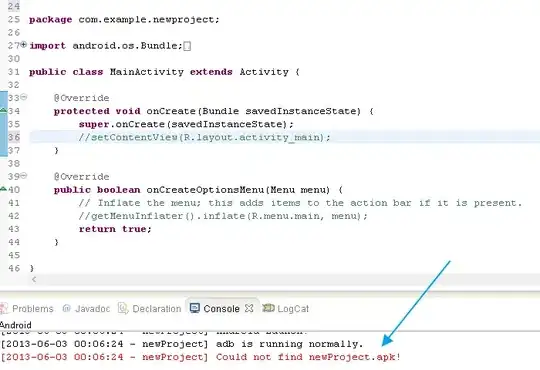Click 'onCreateOptionsMenu(Menu menu)' method signature
The height and width of the screenshot is (370, 540).
click(x=238, y=190)
